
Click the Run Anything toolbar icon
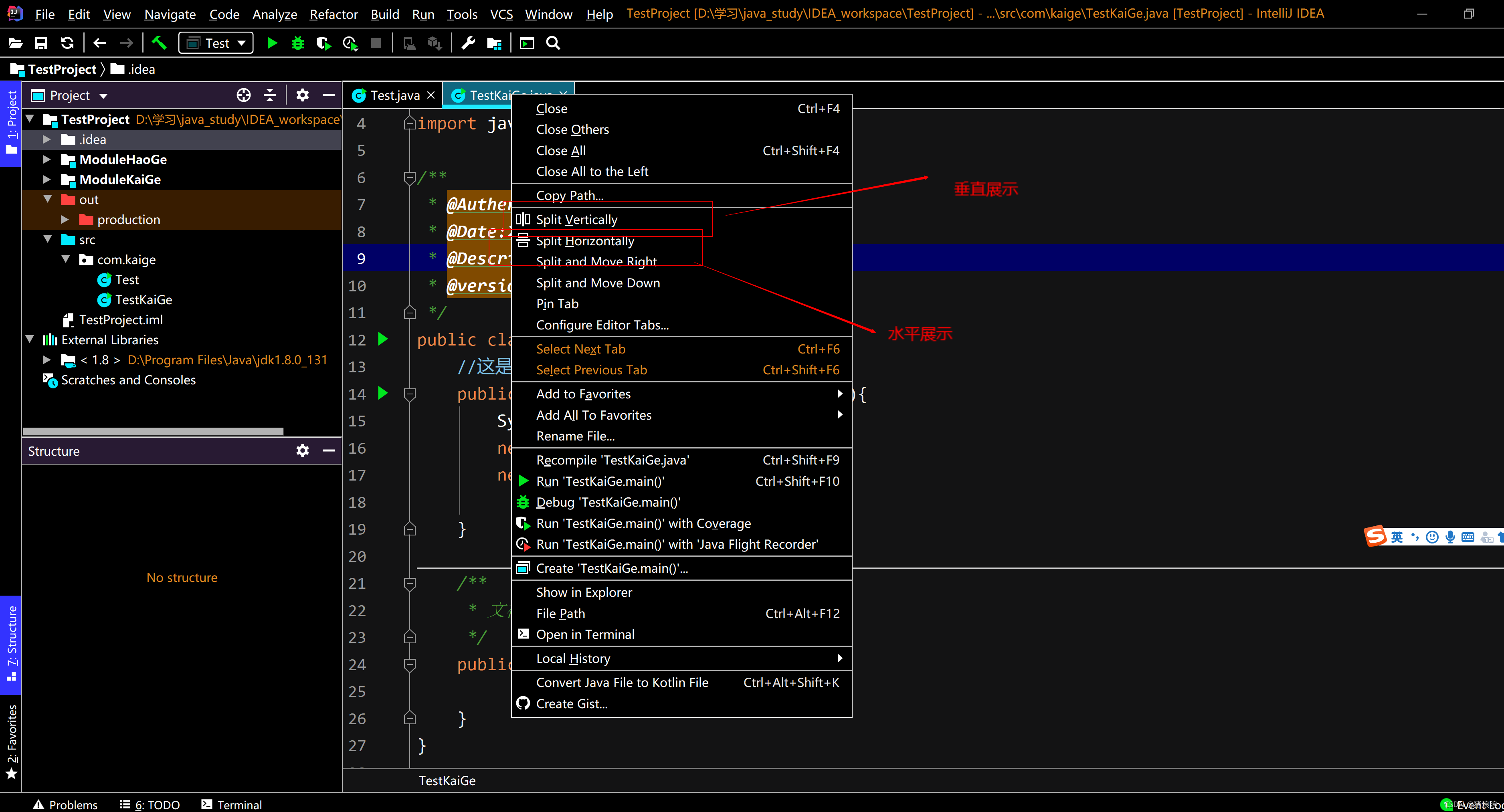pos(527,43)
